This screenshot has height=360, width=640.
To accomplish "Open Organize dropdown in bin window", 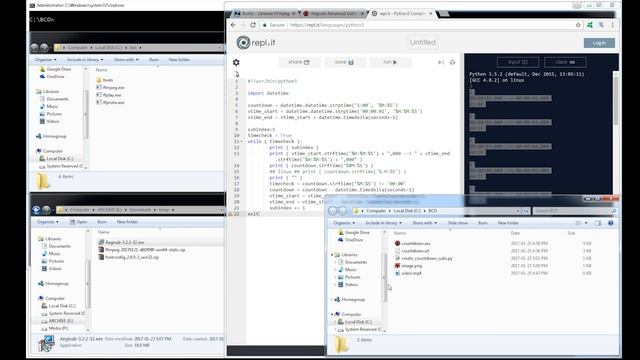I will [45, 60].
